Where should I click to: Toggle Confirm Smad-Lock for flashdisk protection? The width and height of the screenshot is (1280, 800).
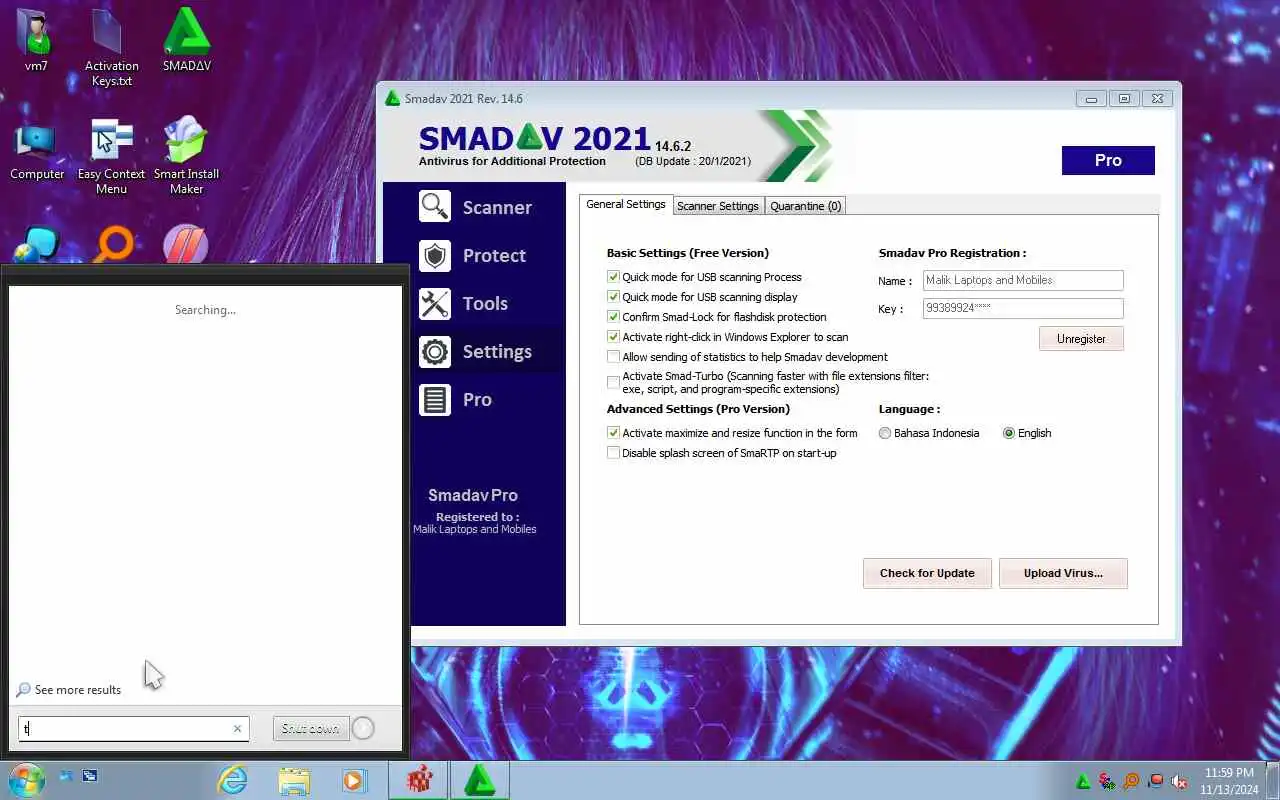pos(613,317)
